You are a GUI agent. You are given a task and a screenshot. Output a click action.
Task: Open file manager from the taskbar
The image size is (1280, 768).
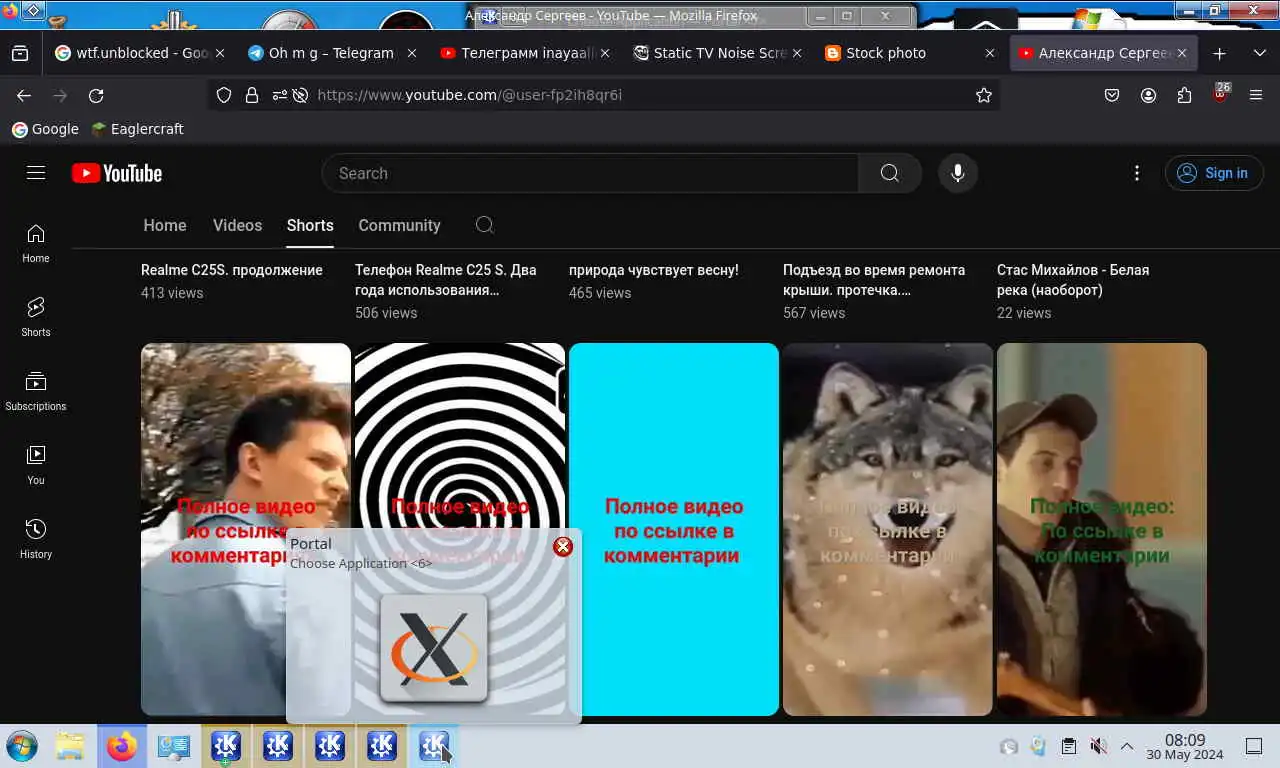pyautogui.click(x=69, y=746)
